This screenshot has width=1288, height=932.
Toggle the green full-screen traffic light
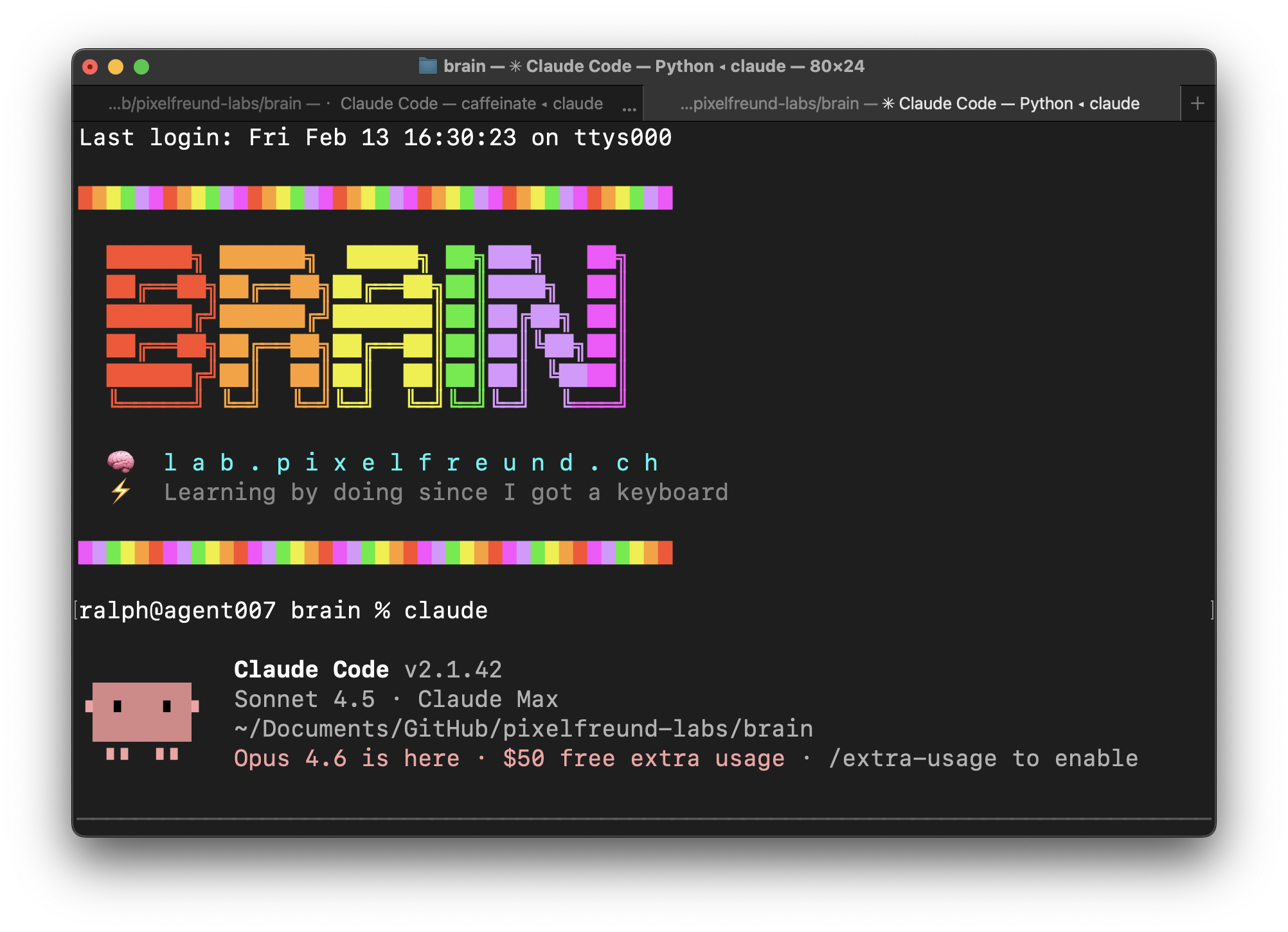pos(142,66)
